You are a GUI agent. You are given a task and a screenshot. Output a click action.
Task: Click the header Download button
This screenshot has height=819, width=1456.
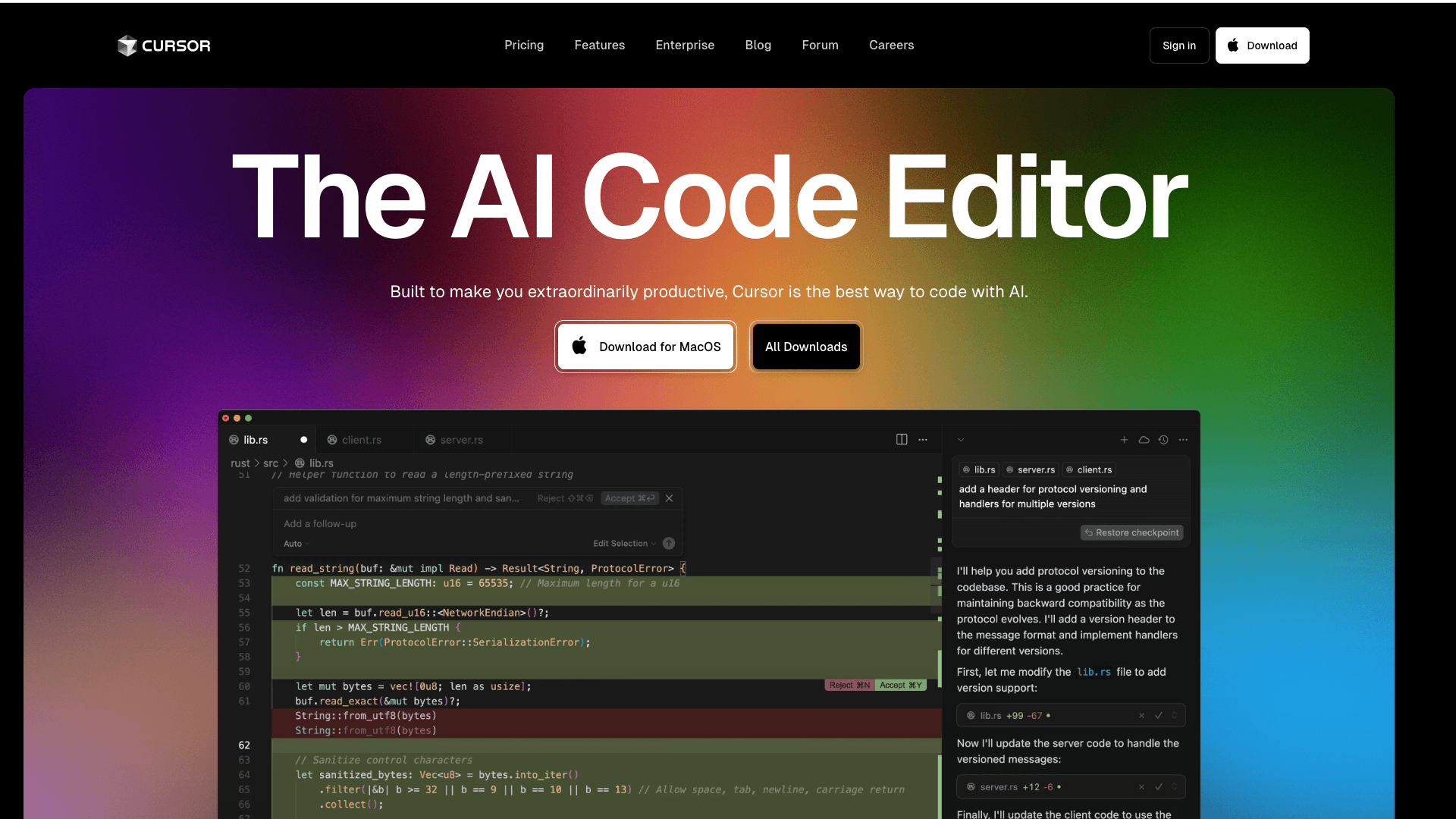point(1262,45)
